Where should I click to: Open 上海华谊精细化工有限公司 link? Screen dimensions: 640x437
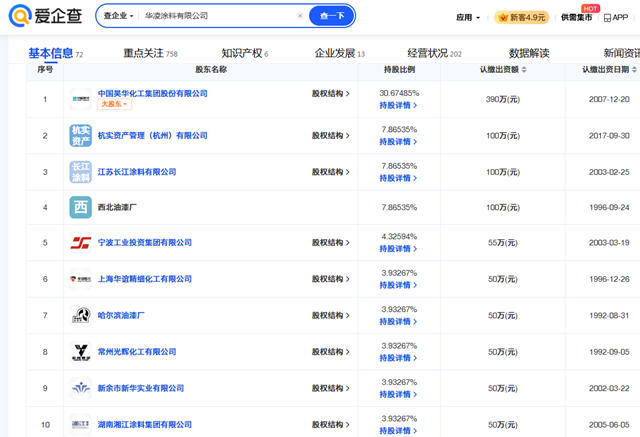[x=144, y=279]
